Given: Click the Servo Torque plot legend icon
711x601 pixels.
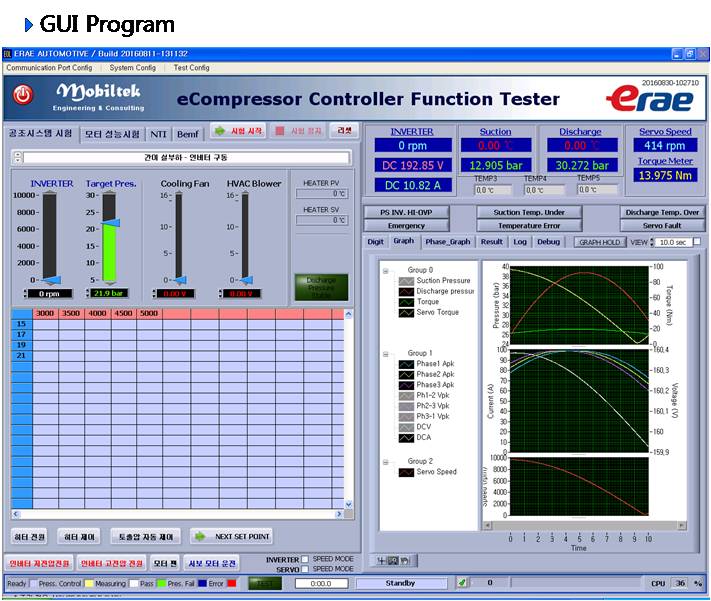Looking at the screenshot, I should click(x=406, y=313).
